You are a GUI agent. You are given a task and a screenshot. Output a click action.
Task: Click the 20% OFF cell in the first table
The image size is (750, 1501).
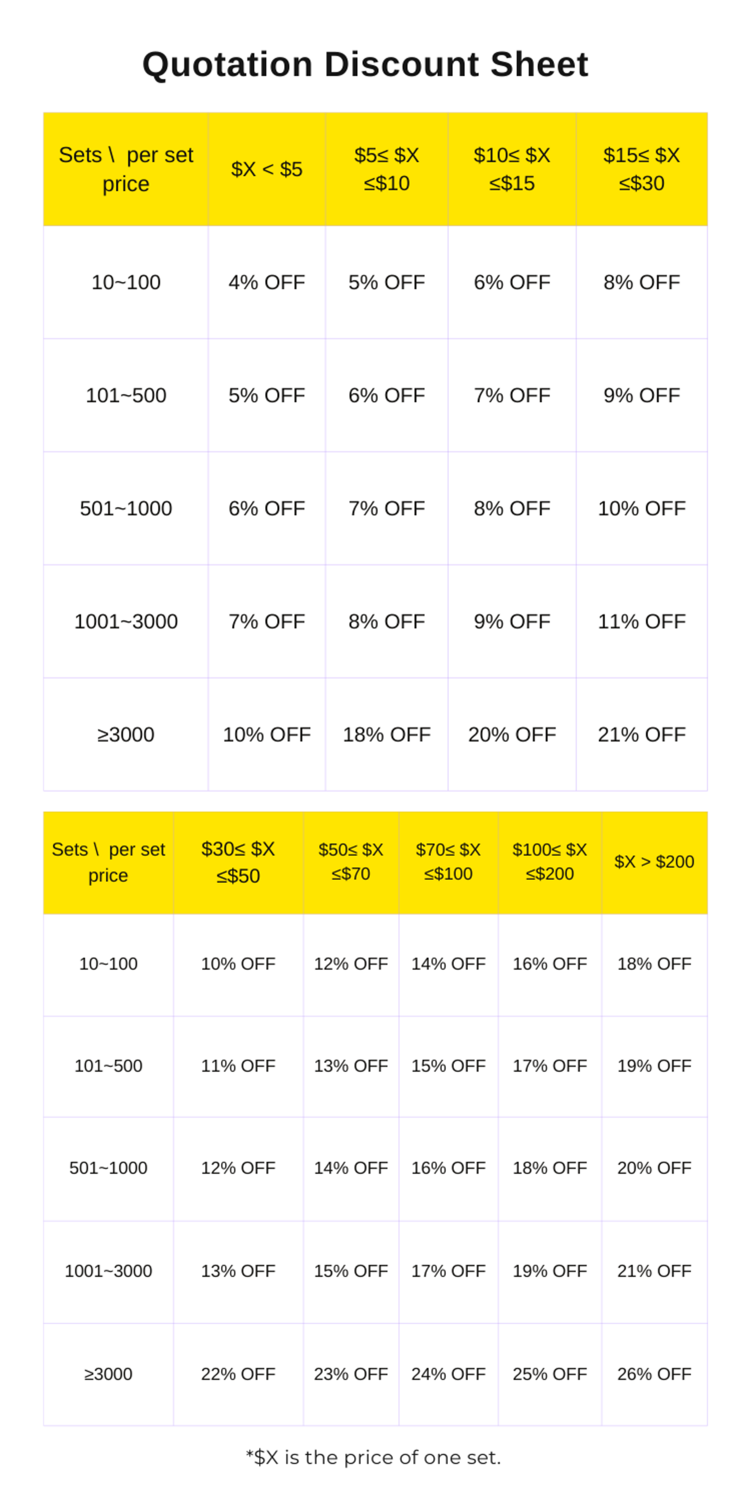tap(512, 734)
